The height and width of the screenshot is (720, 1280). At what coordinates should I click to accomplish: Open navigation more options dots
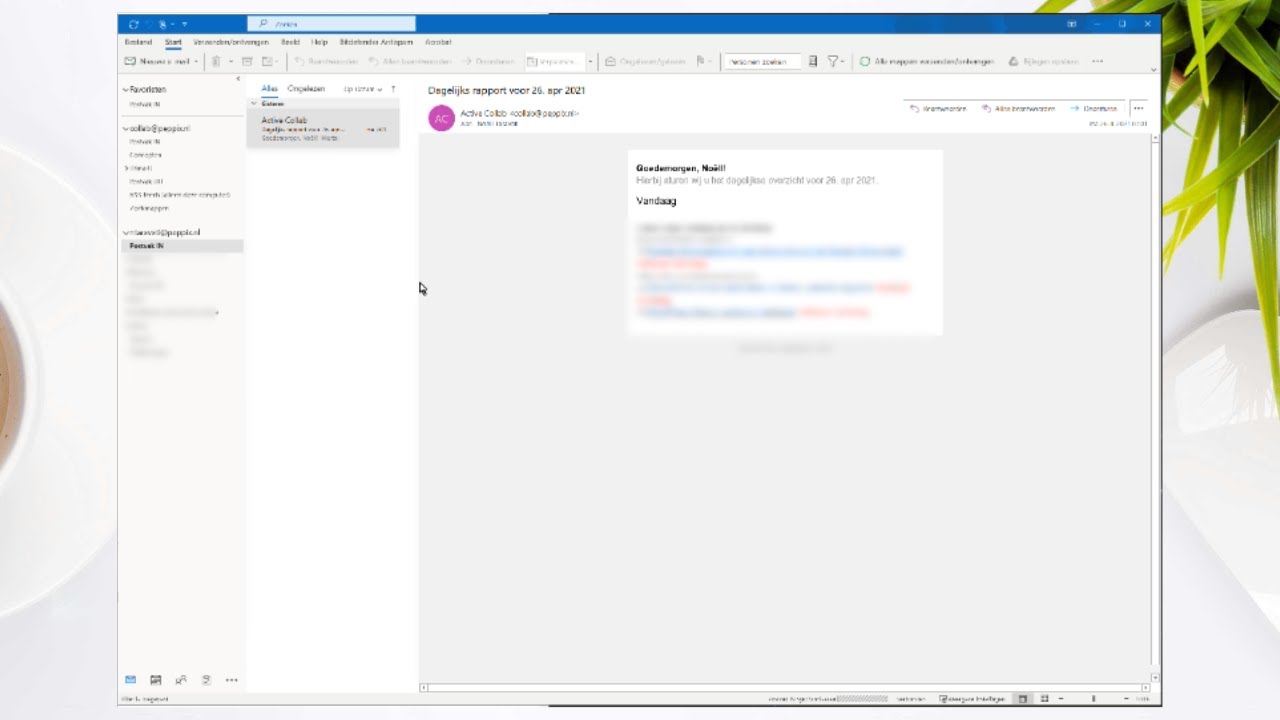coord(231,680)
